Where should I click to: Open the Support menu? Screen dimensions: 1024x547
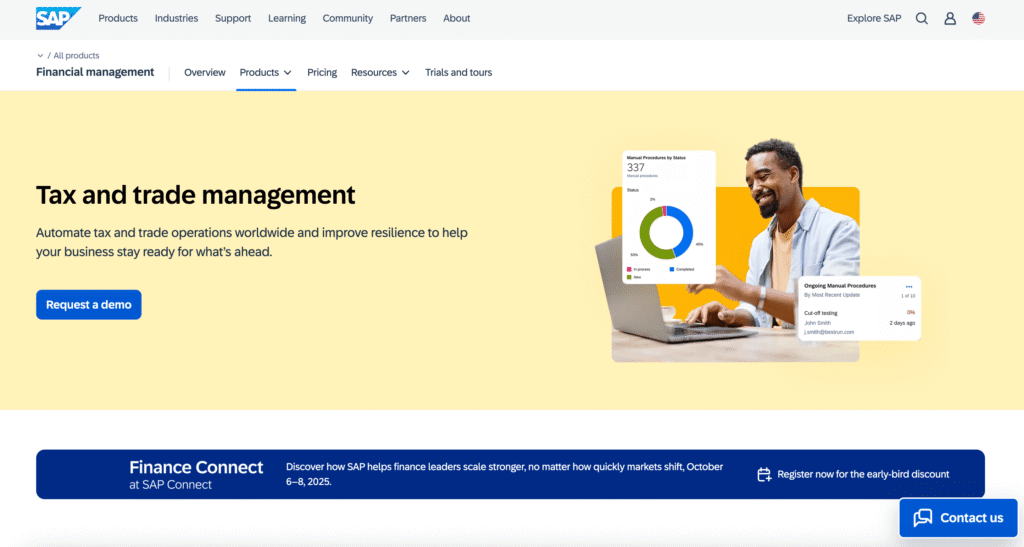[x=233, y=18]
